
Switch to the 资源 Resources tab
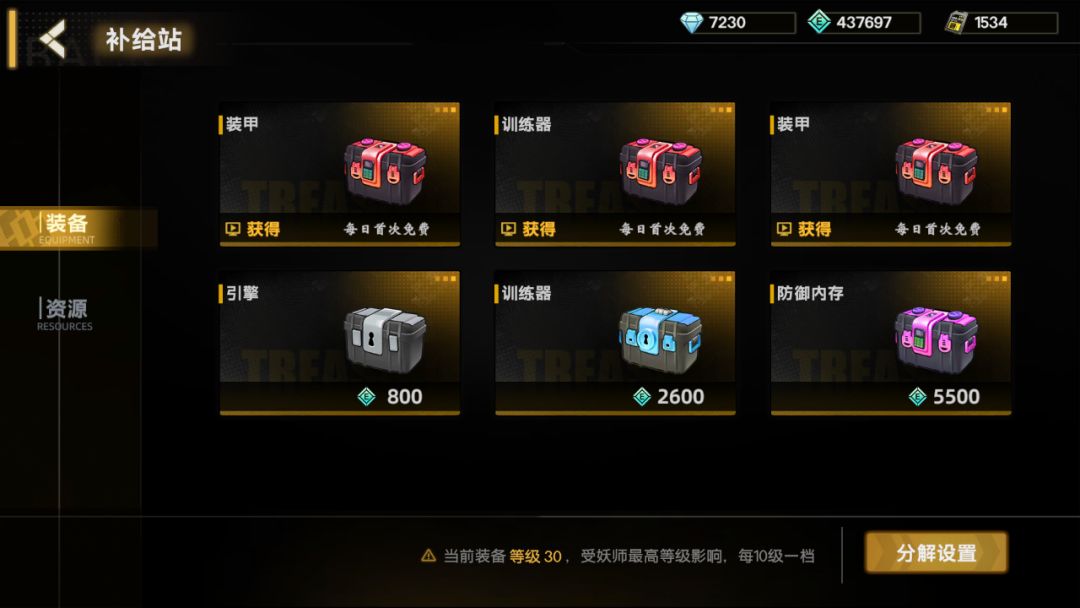pyautogui.click(x=65, y=314)
